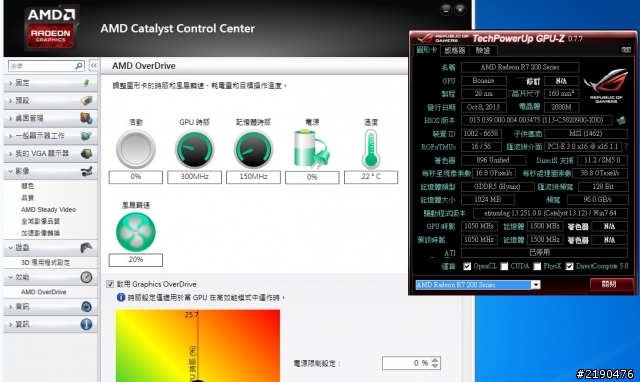The height and width of the screenshot is (382, 640).
Task: Click the name field AMD Radeon R7 200 Series
Action: point(520,67)
